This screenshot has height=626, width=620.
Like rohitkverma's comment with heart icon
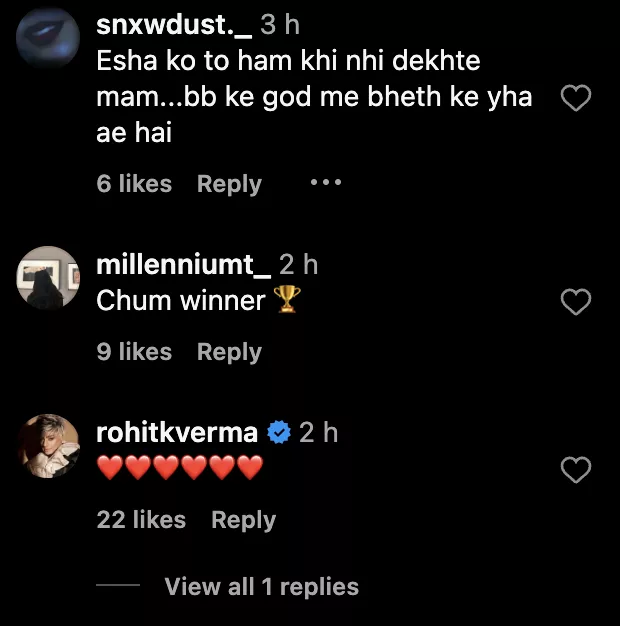576,469
